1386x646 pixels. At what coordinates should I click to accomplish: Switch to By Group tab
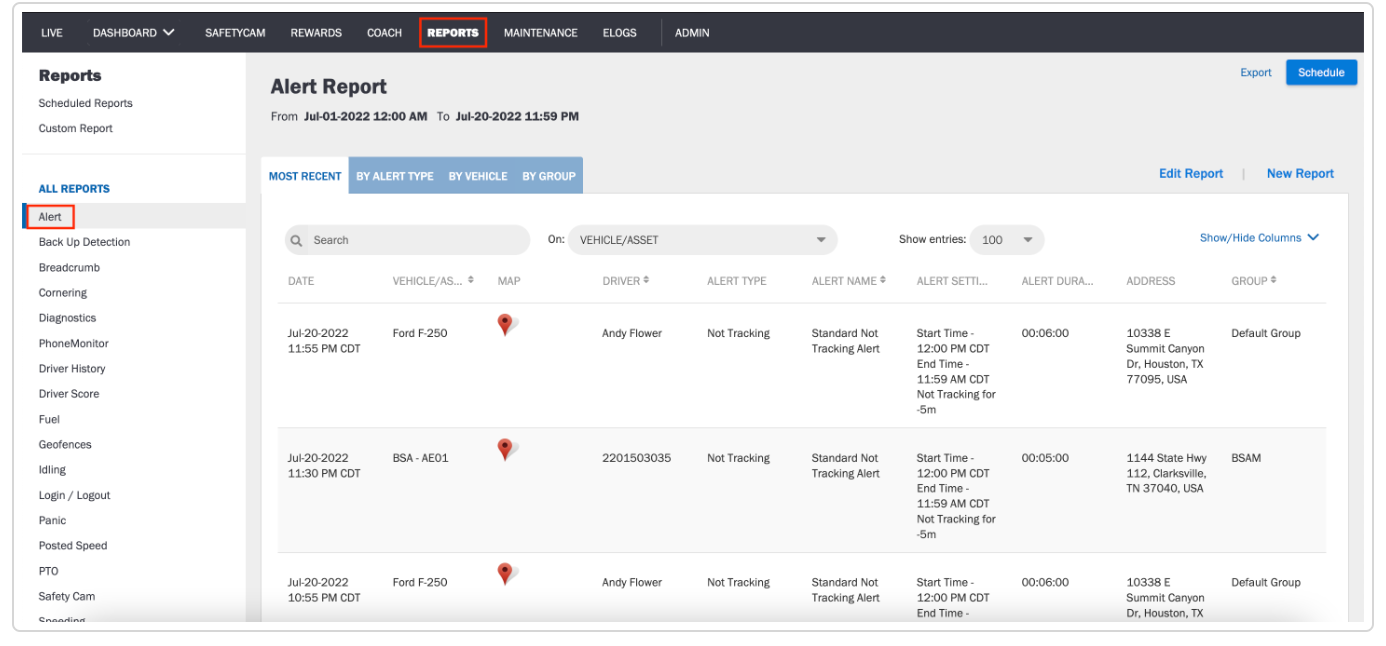(549, 176)
